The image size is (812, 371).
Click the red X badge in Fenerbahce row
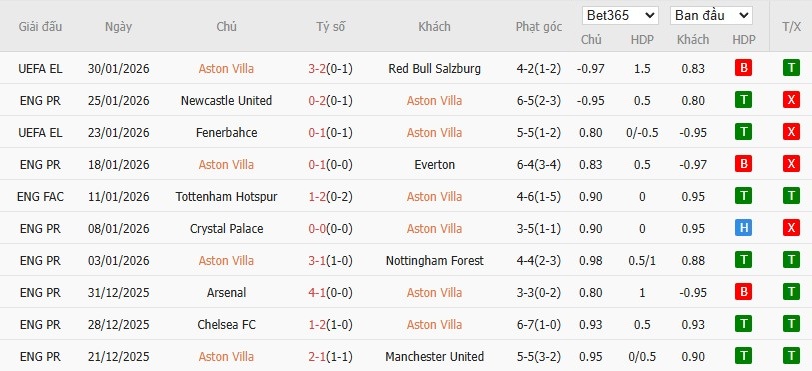point(791,133)
